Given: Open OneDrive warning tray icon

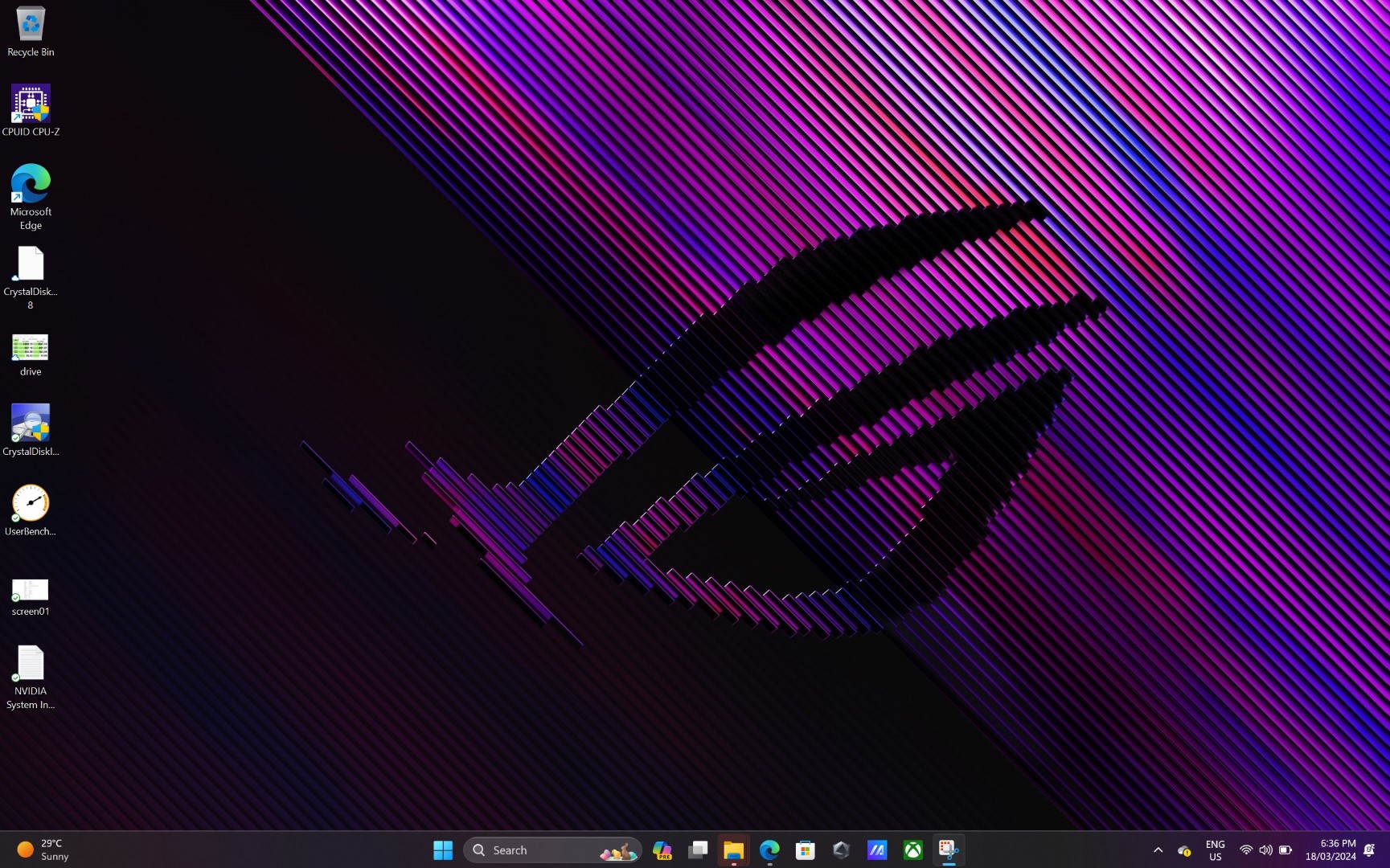Looking at the screenshot, I should [1184, 850].
